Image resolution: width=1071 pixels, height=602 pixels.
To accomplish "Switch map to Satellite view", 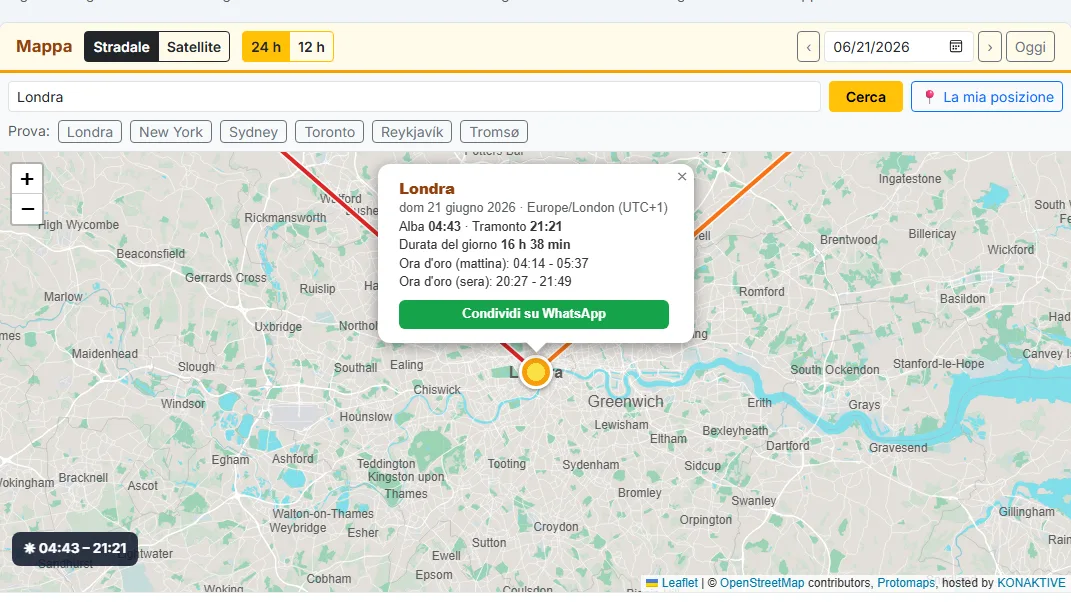I will coord(194,47).
